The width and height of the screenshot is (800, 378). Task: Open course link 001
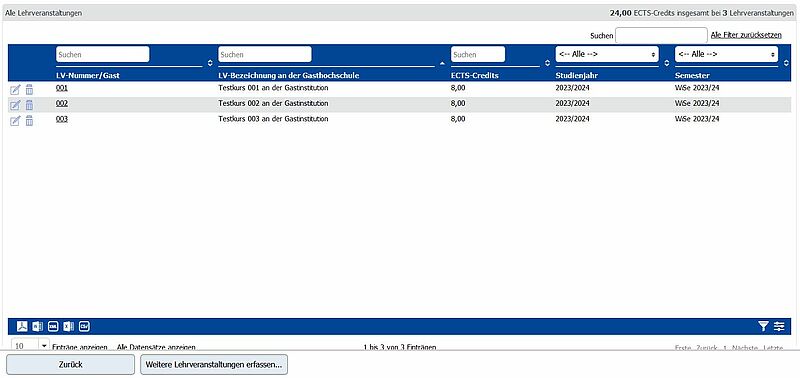62,88
